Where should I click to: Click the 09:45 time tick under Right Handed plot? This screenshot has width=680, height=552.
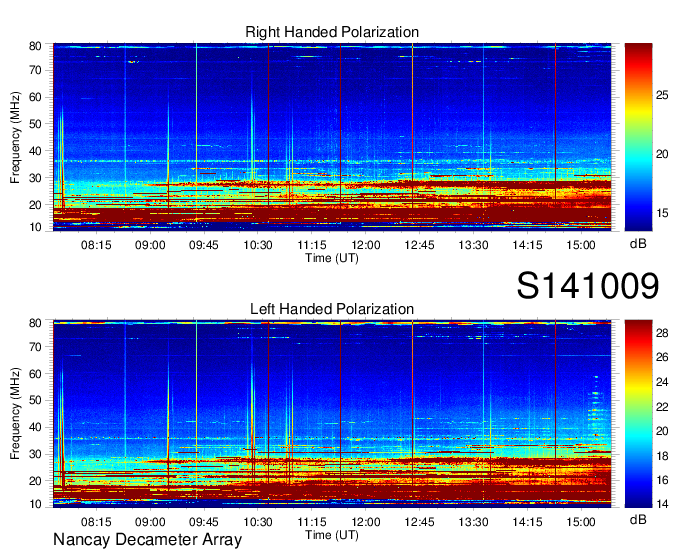pos(204,245)
